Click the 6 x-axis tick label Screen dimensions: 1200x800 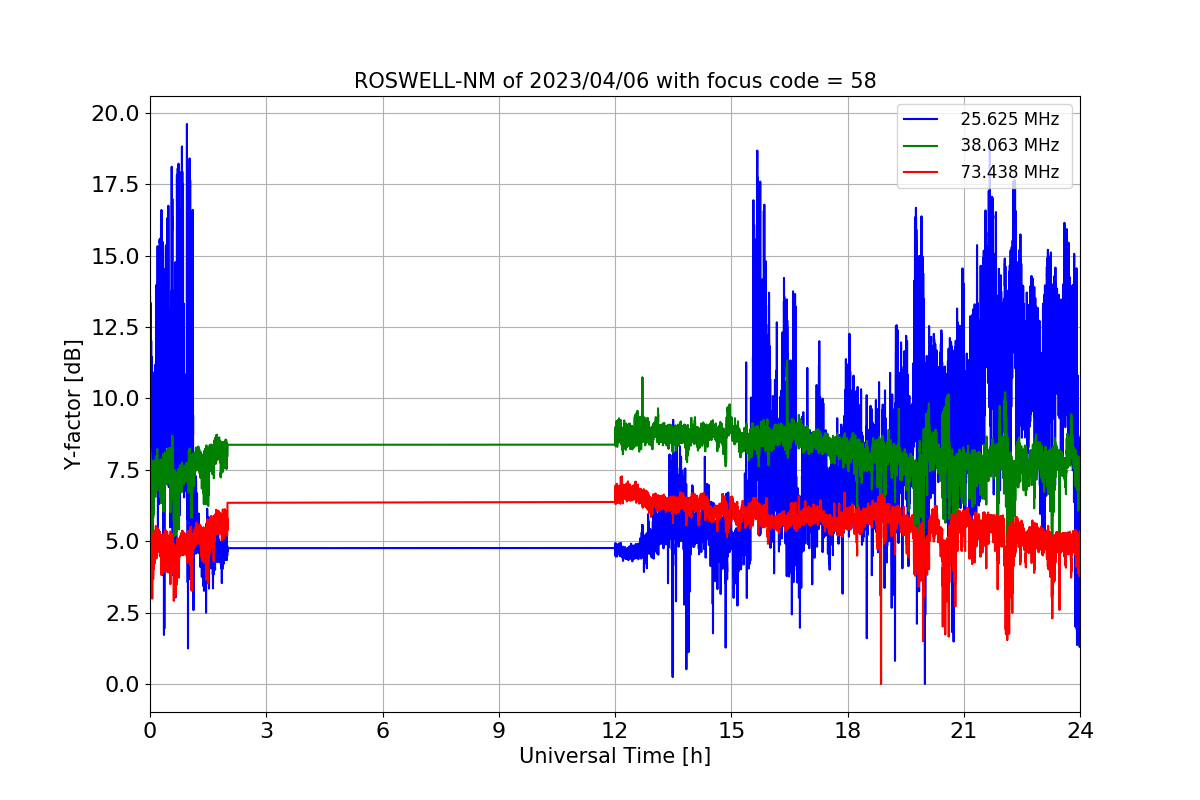click(383, 731)
